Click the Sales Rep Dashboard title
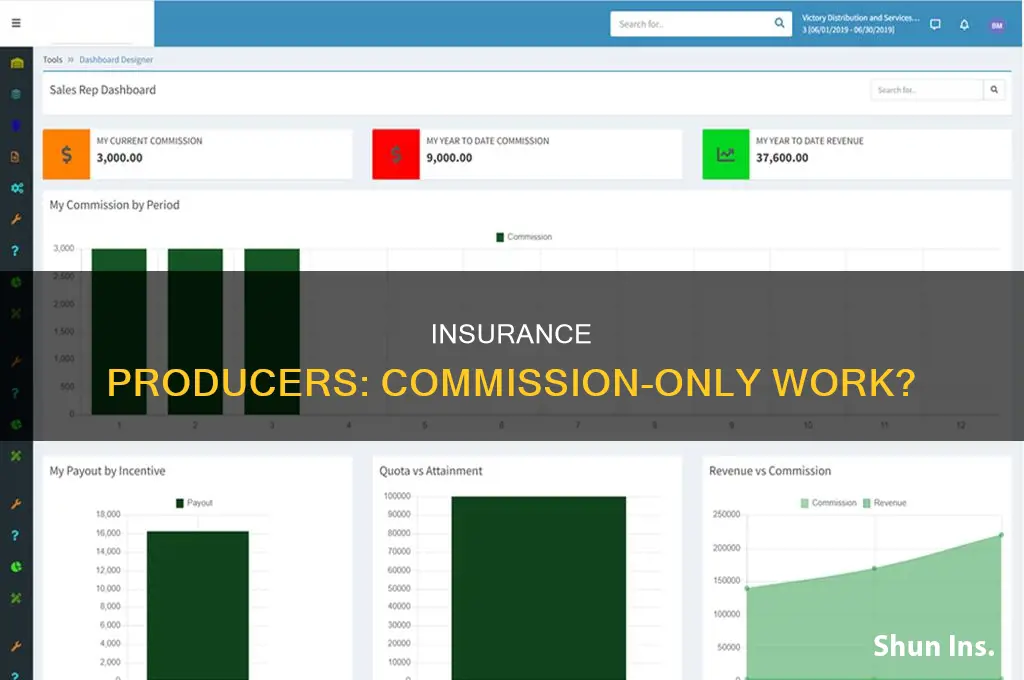Viewport: 1024px width, 680px height. coord(103,90)
